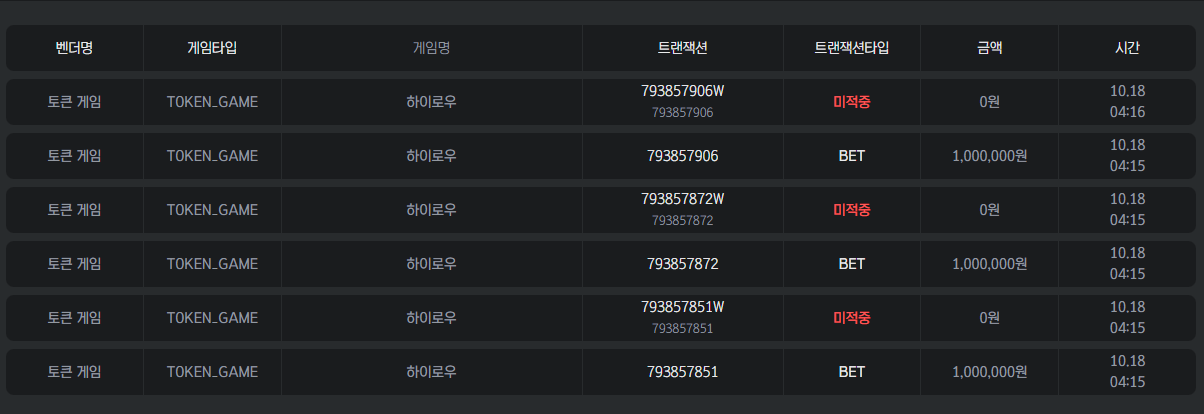The height and width of the screenshot is (414, 1204).
Task: Sort by the 금액 column header
Action: coord(989,47)
